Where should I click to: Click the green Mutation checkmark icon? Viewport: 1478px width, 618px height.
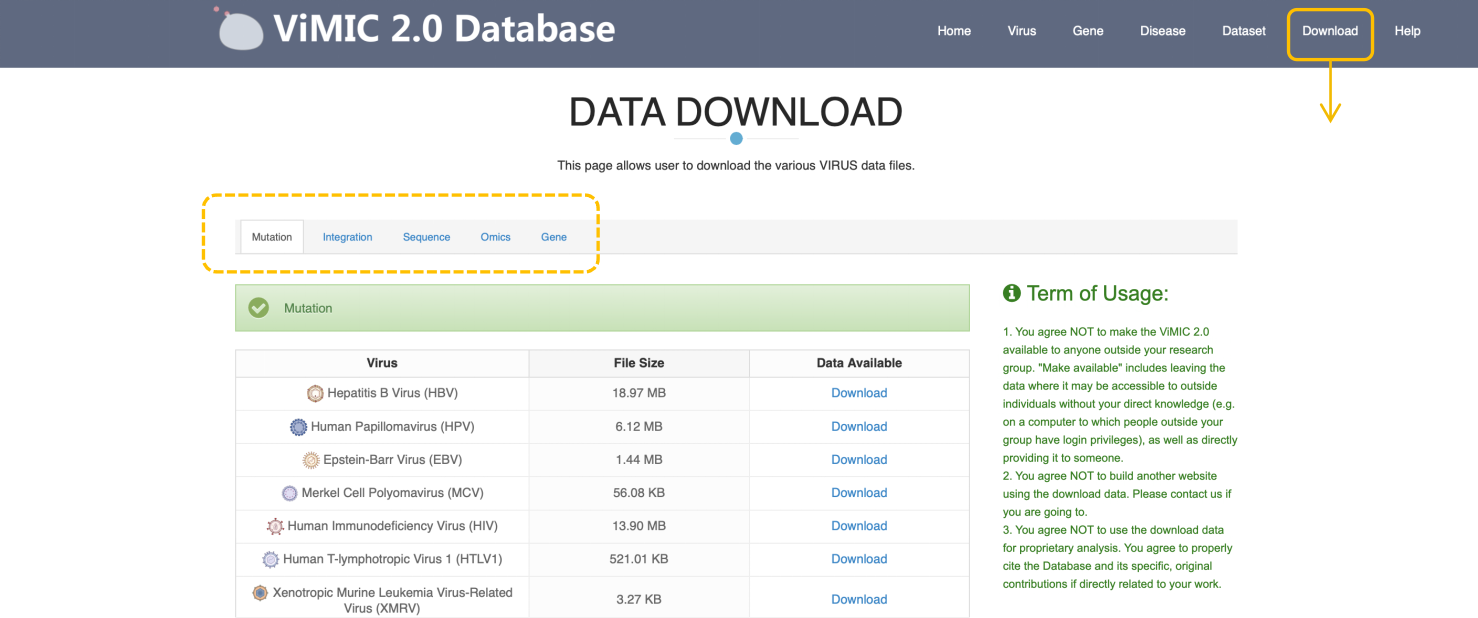[259, 308]
